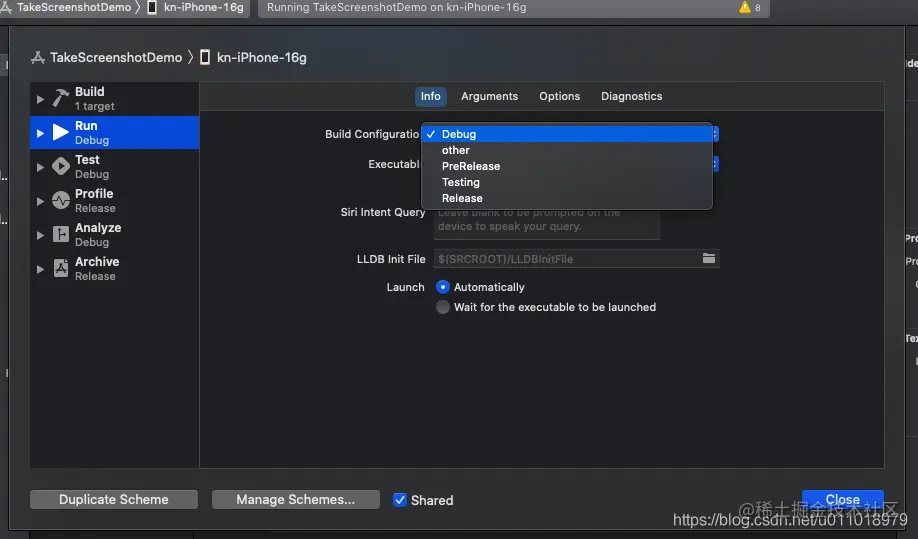Expand the Archive action disclosure triangle
This screenshot has width=918, height=539.
tap(40, 269)
